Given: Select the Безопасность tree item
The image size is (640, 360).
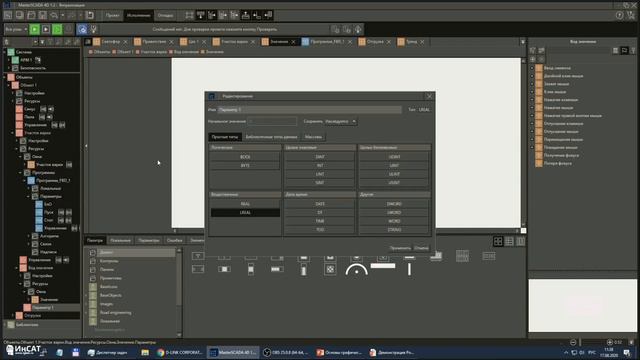Looking at the screenshot, I should 33,68.
